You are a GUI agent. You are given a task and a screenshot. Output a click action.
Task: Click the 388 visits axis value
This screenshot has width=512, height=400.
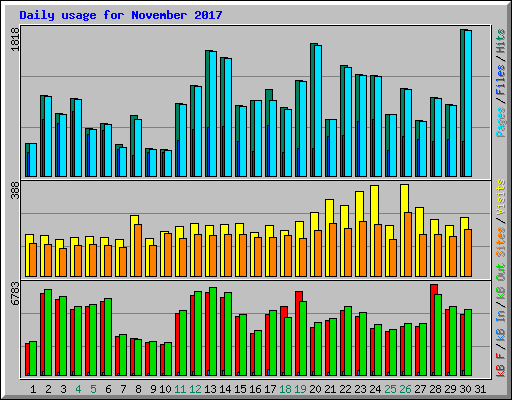click(16, 191)
